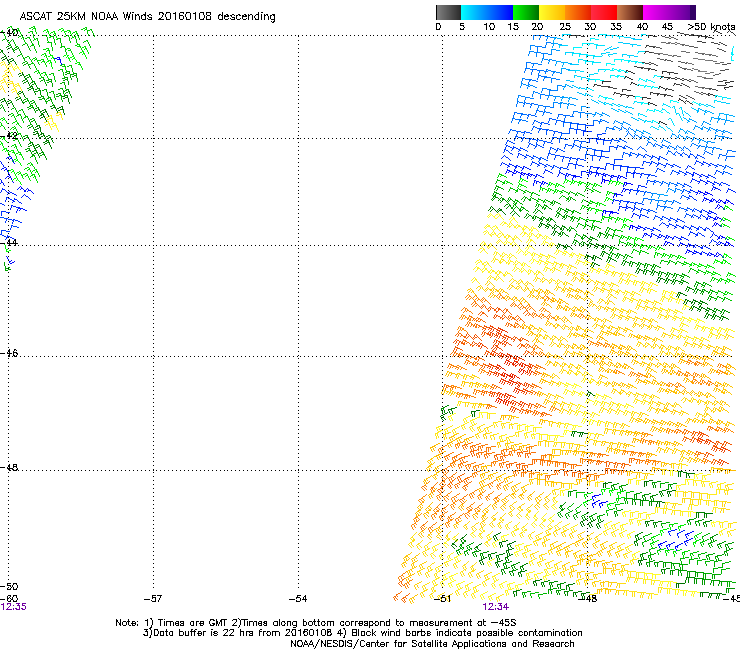Click the yellow 20-25 knots legend segment
This screenshot has width=740, height=650.
[x=552, y=12]
